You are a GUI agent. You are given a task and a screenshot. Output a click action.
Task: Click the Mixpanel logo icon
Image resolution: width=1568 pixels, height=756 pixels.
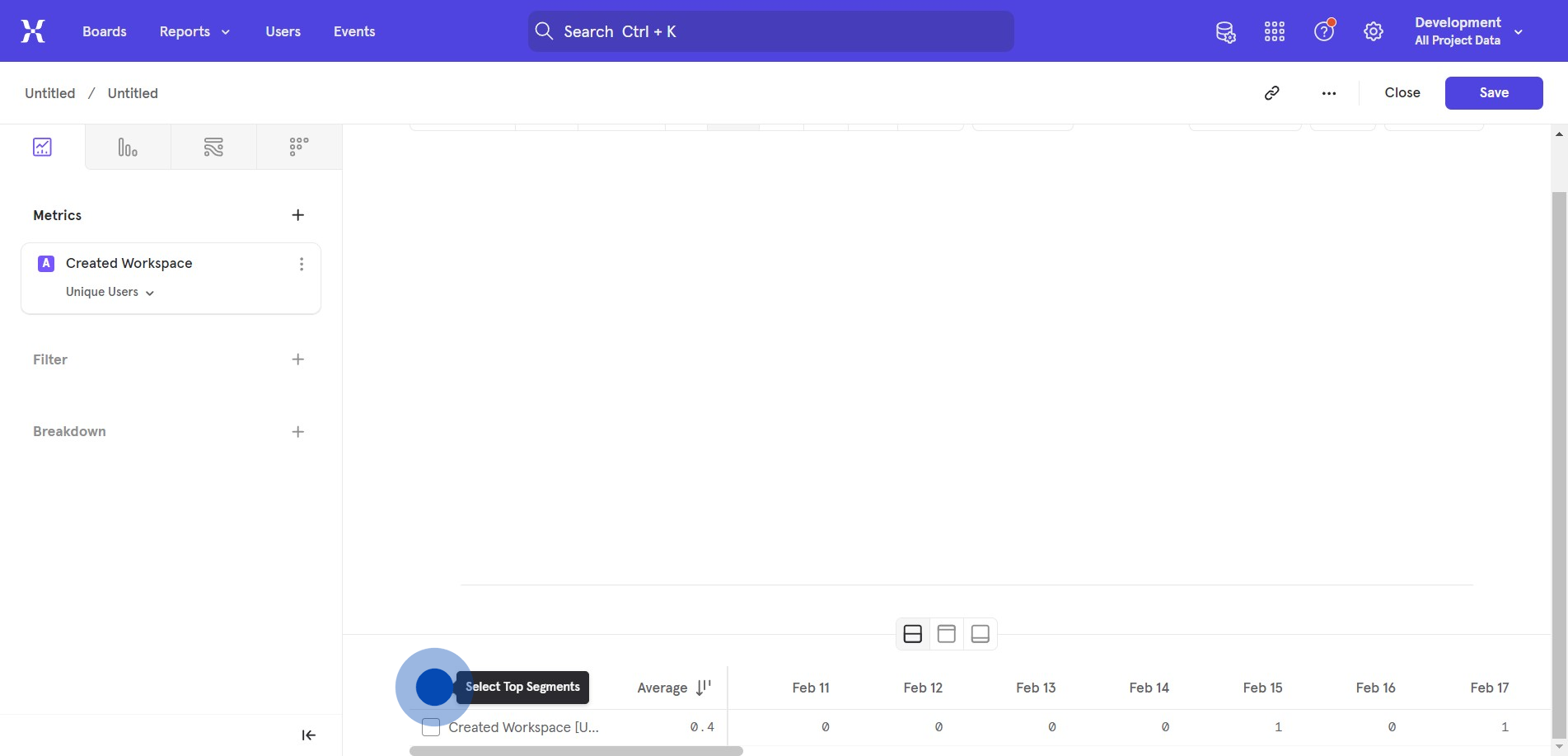[x=33, y=31]
